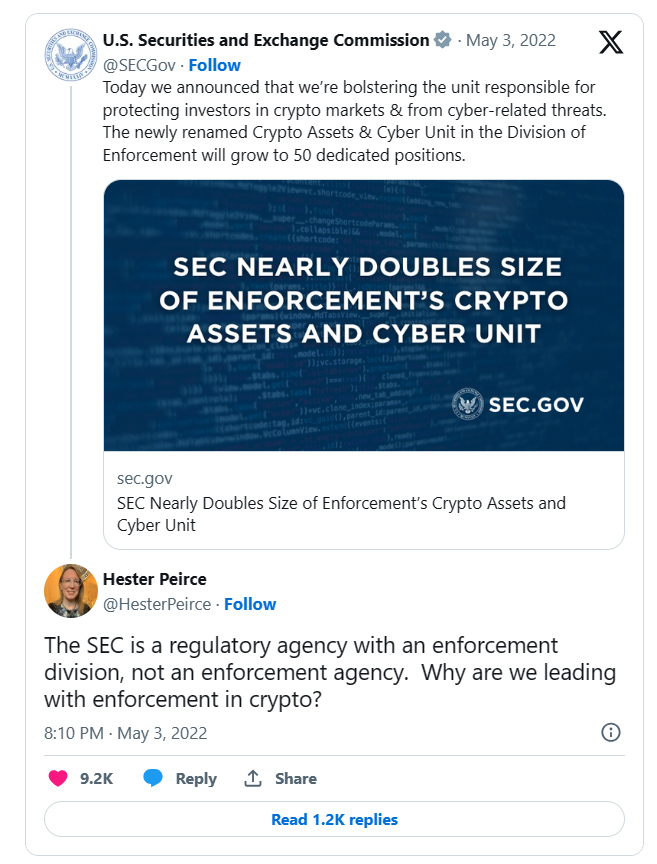657x864 pixels.
Task: Click the X logo icon
Action: click(x=611, y=42)
